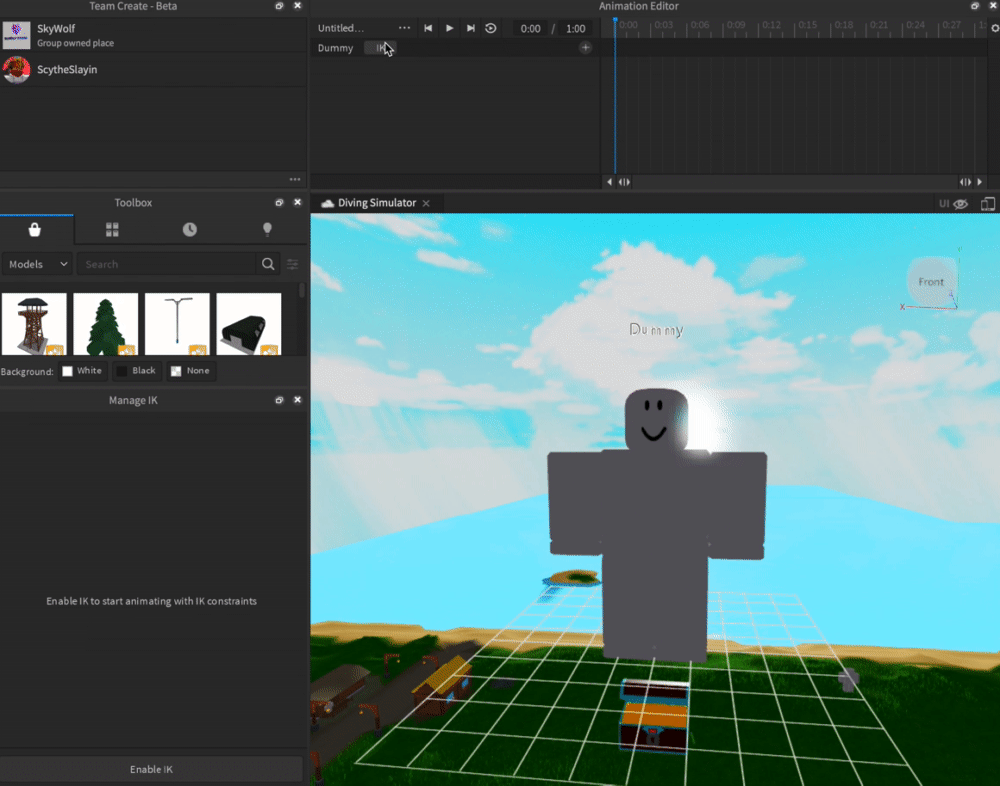Open the Toolbox Inventory grid tab
The height and width of the screenshot is (786, 1000).
(x=112, y=230)
